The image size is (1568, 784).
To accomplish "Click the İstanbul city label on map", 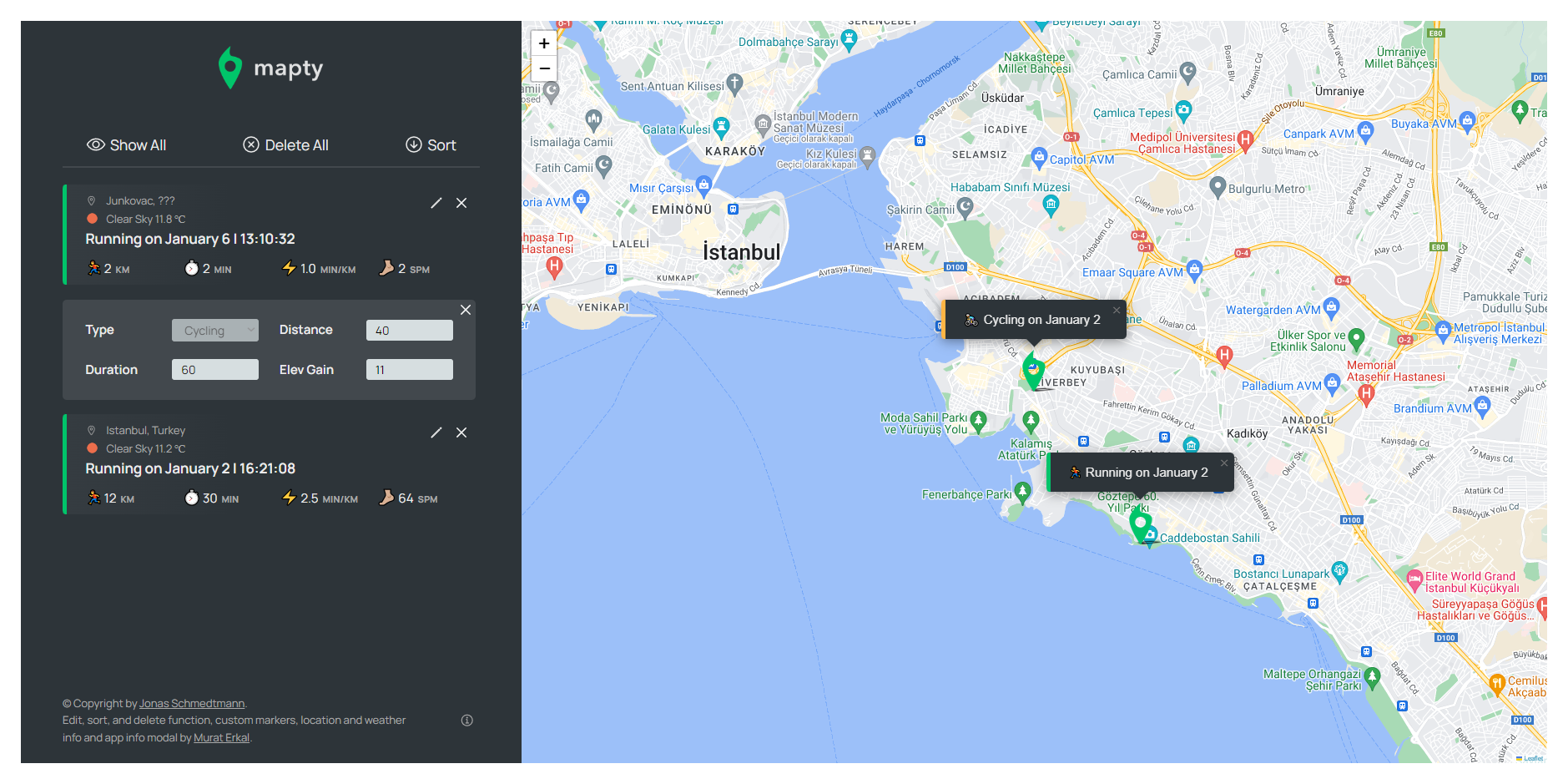I will [741, 252].
